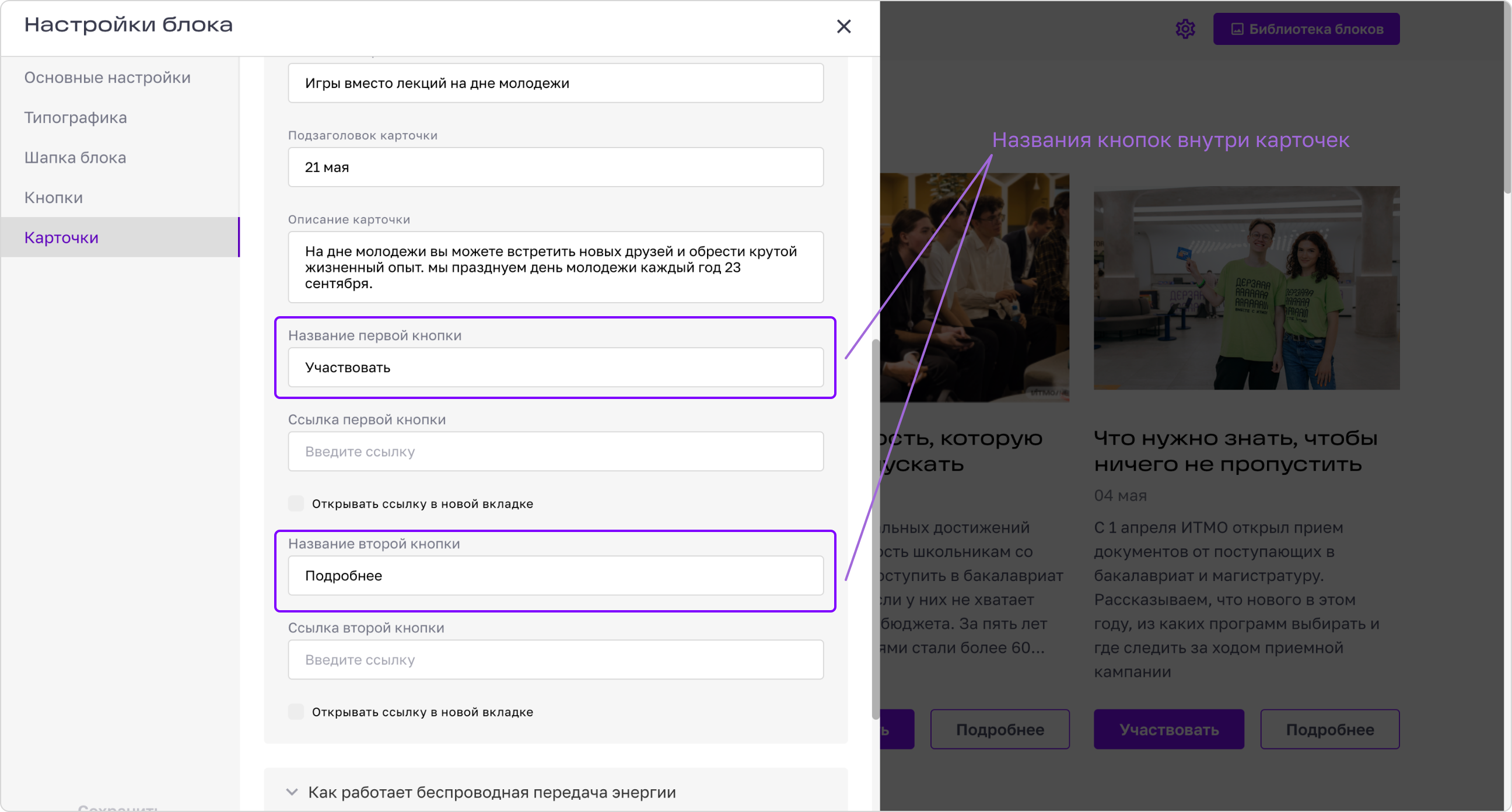This screenshot has width=1512, height=812.
Task: Open photo of two people in green shirts
Action: (1246, 288)
